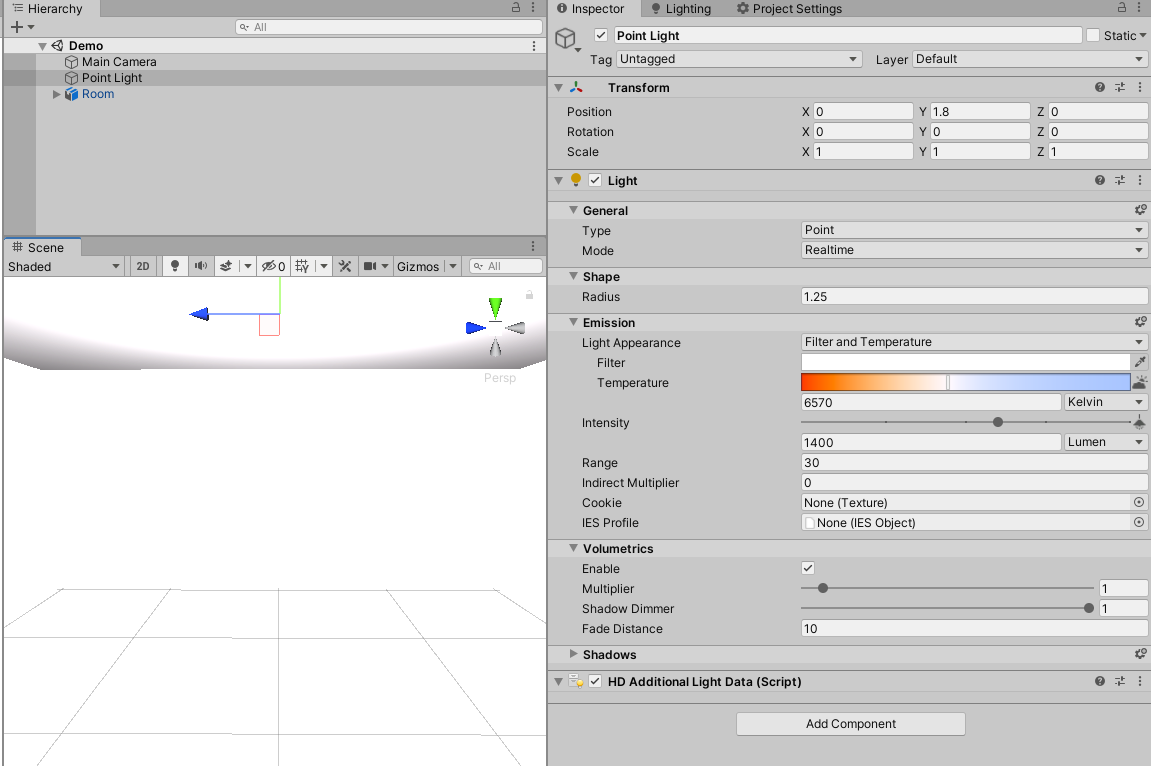The width and height of the screenshot is (1151, 766).
Task: Open GameObject icon picker cube in Inspector
Action: pos(565,38)
